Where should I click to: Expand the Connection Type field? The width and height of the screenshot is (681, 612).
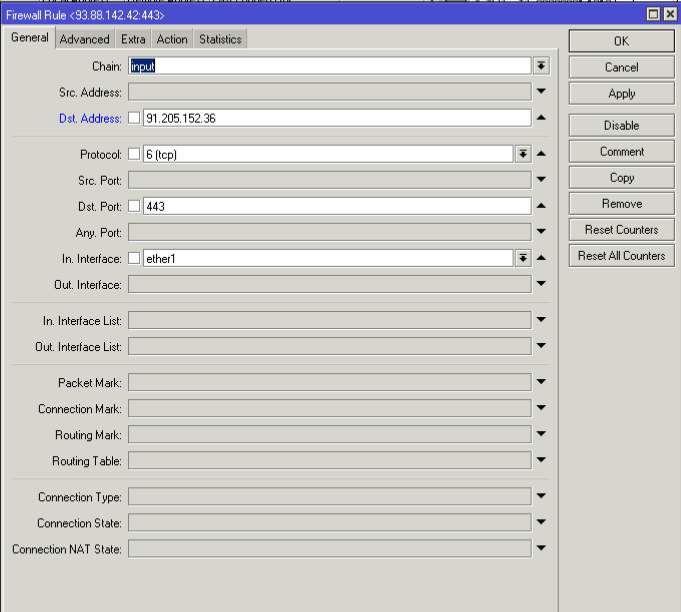pos(541,496)
